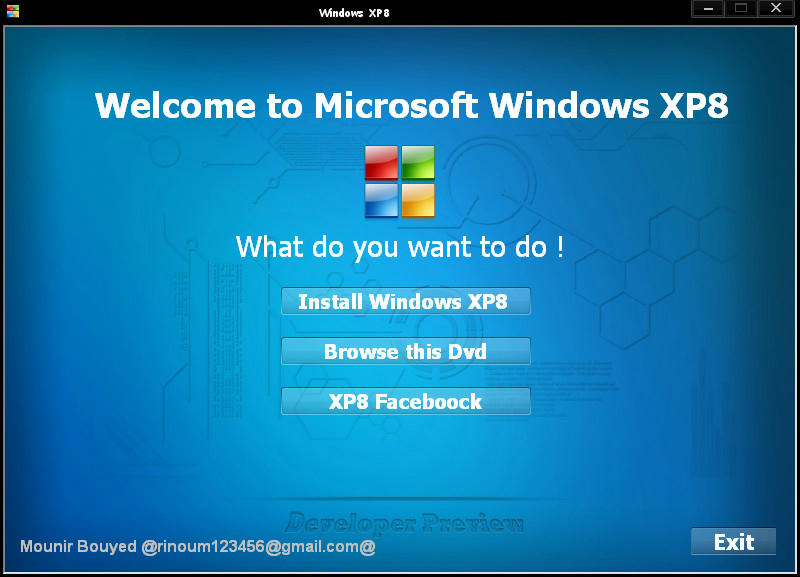The width and height of the screenshot is (800, 577).
Task: Close the Windows XP8 window
Action: pyautogui.click(x=776, y=8)
